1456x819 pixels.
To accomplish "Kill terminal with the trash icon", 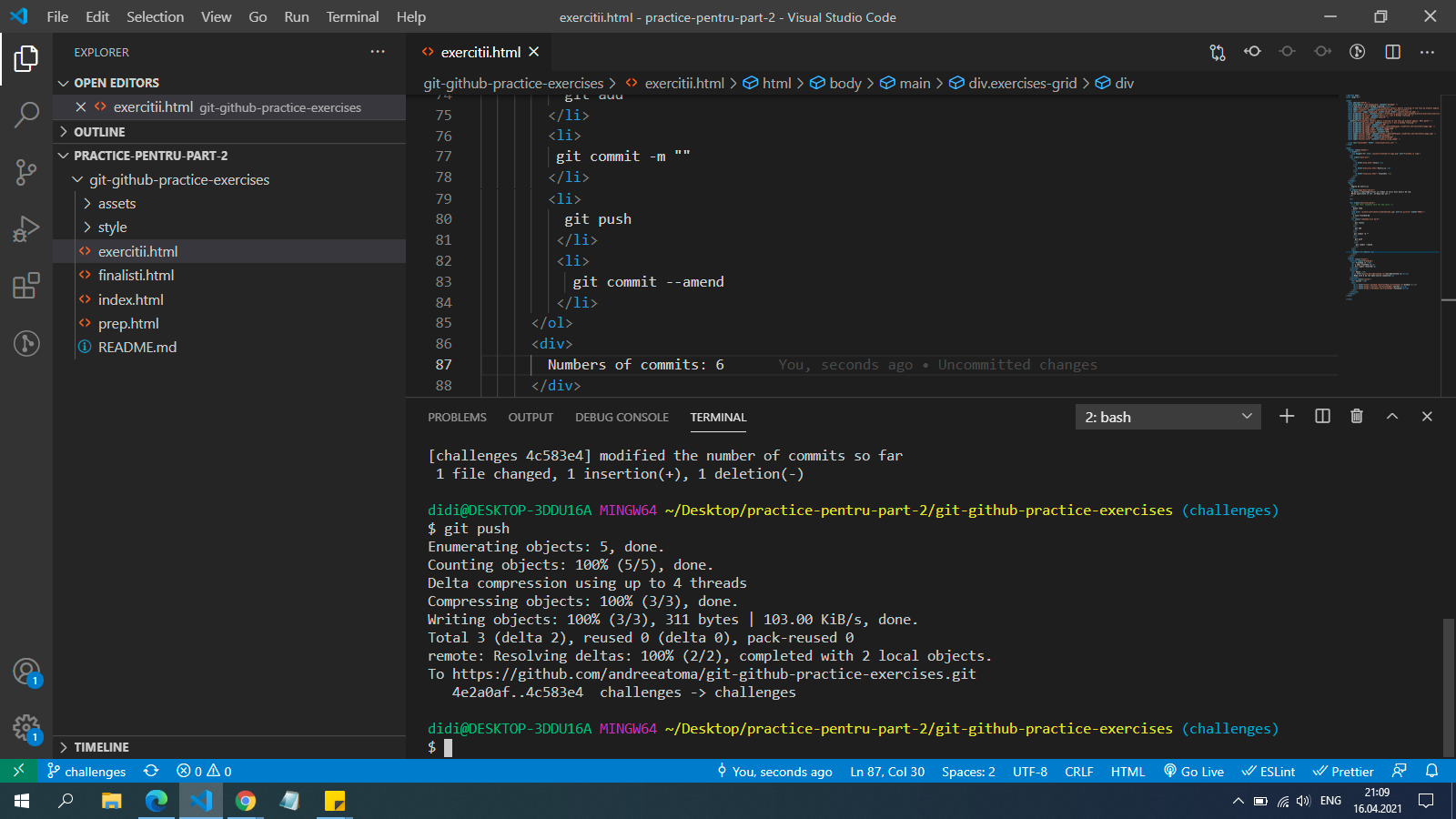I will click(x=1357, y=416).
